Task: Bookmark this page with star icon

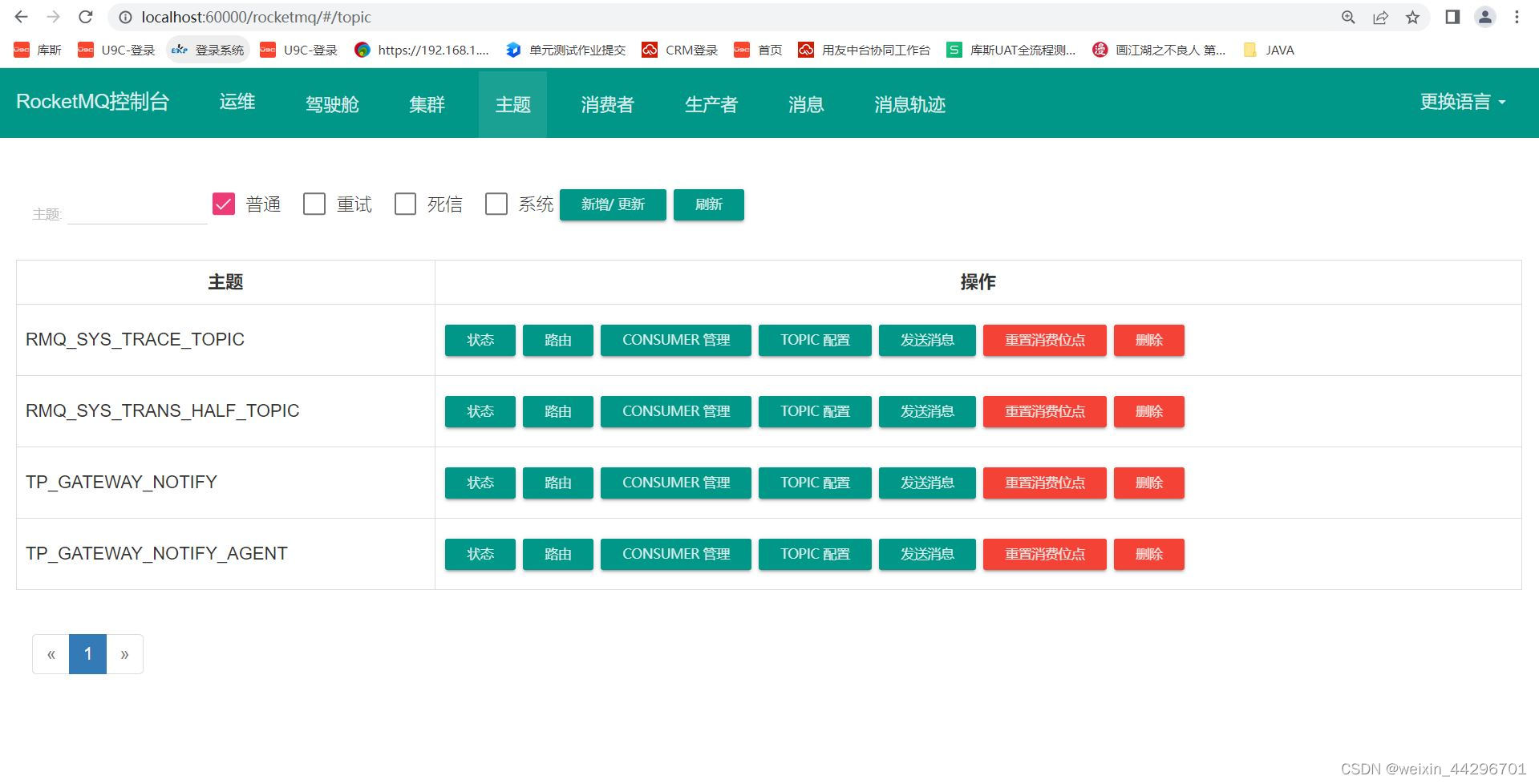Action: [1412, 17]
